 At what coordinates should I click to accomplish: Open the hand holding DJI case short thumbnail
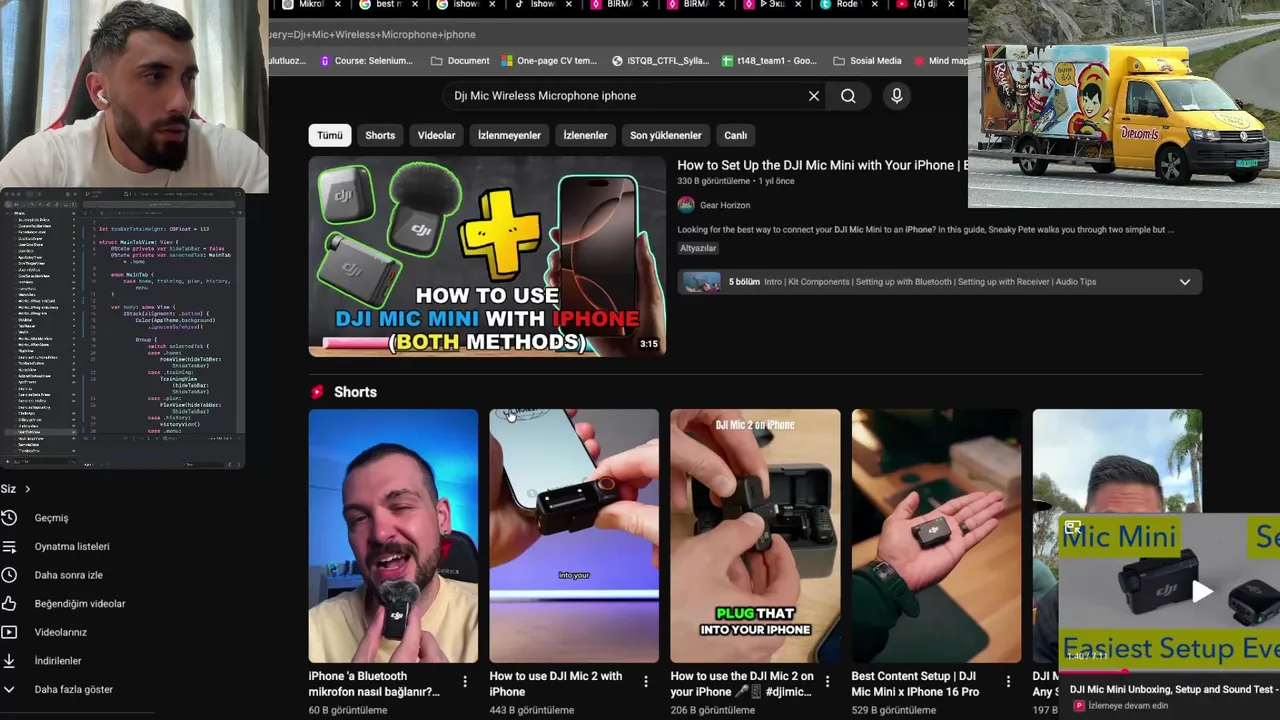click(936, 536)
